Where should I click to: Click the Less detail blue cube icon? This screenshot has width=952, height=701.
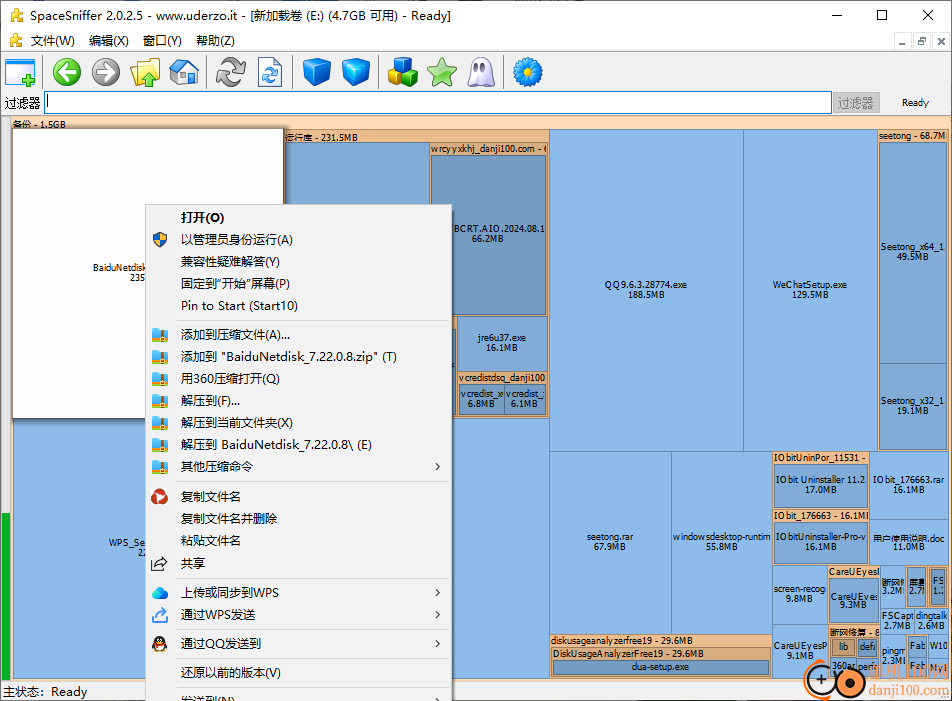(x=316, y=72)
